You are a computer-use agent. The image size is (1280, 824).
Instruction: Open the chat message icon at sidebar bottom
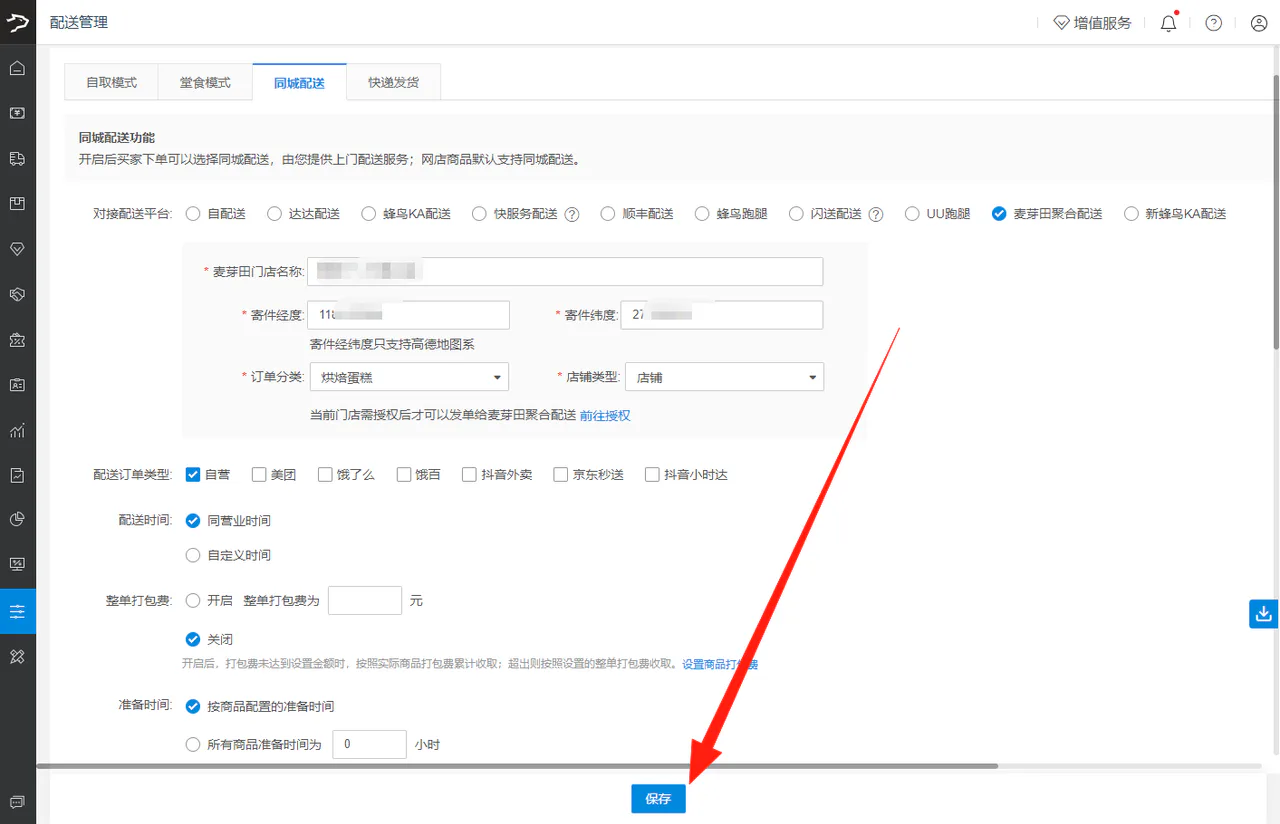pos(17,802)
